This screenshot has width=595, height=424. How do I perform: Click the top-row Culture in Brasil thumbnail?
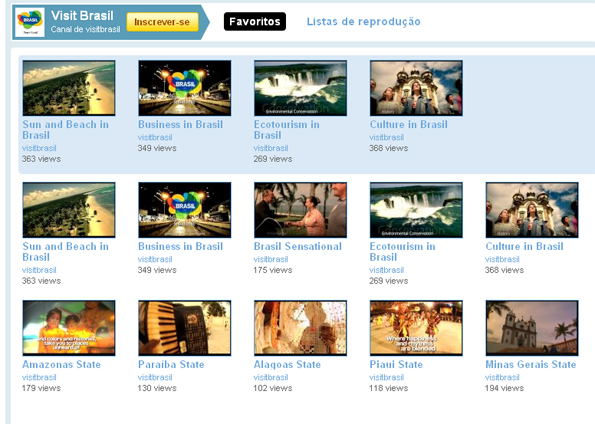click(416, 88)
